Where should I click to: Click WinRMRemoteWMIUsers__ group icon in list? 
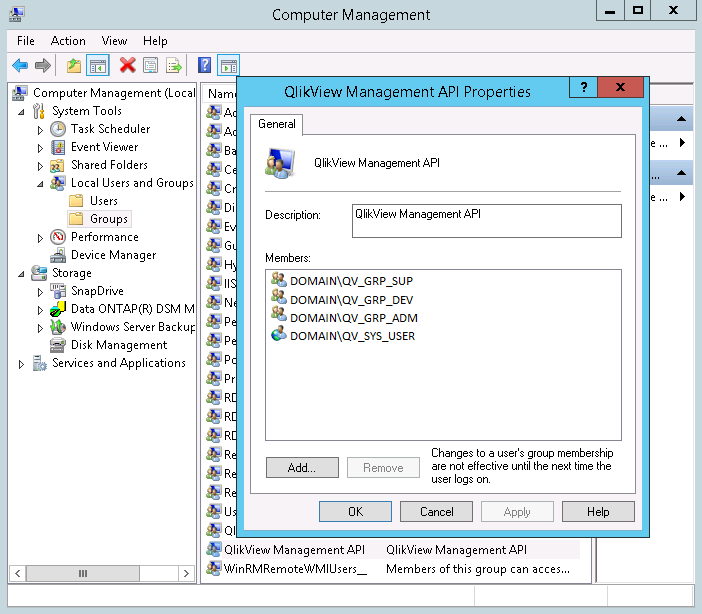pyautogui.click(x=214, y=568)
